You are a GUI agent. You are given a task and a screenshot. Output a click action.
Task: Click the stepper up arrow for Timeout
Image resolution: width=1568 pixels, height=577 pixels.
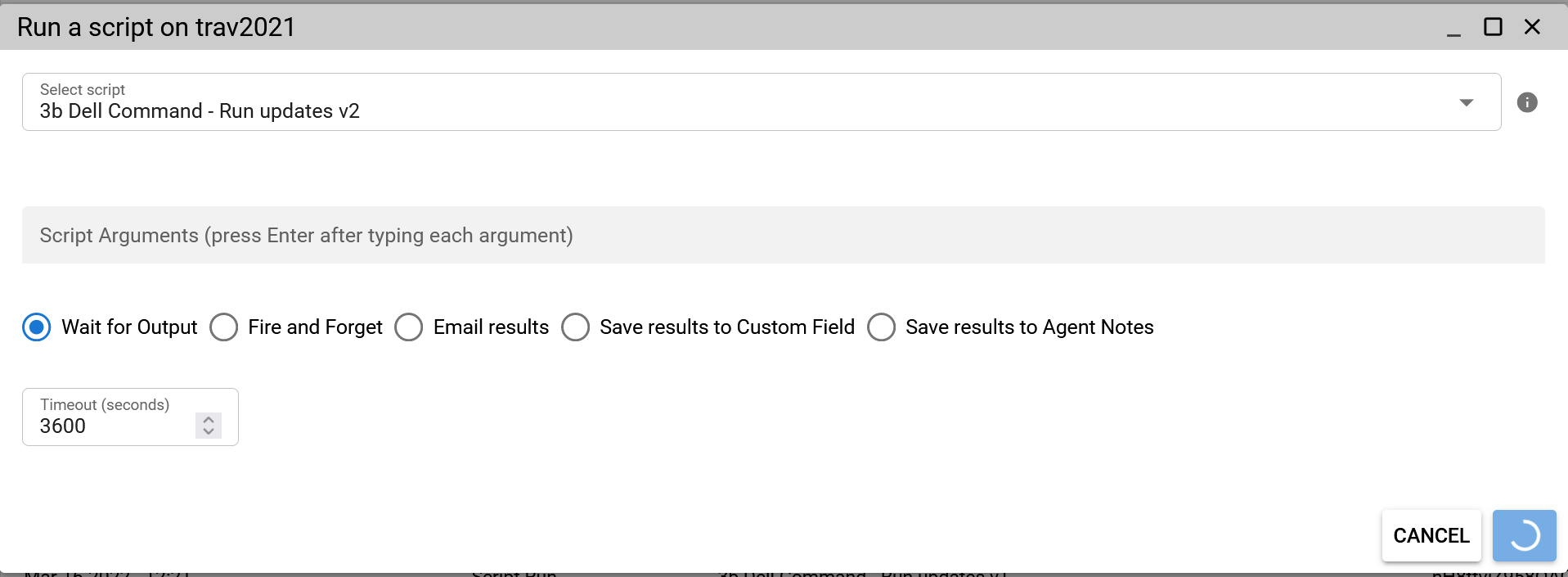coord(209,419)
